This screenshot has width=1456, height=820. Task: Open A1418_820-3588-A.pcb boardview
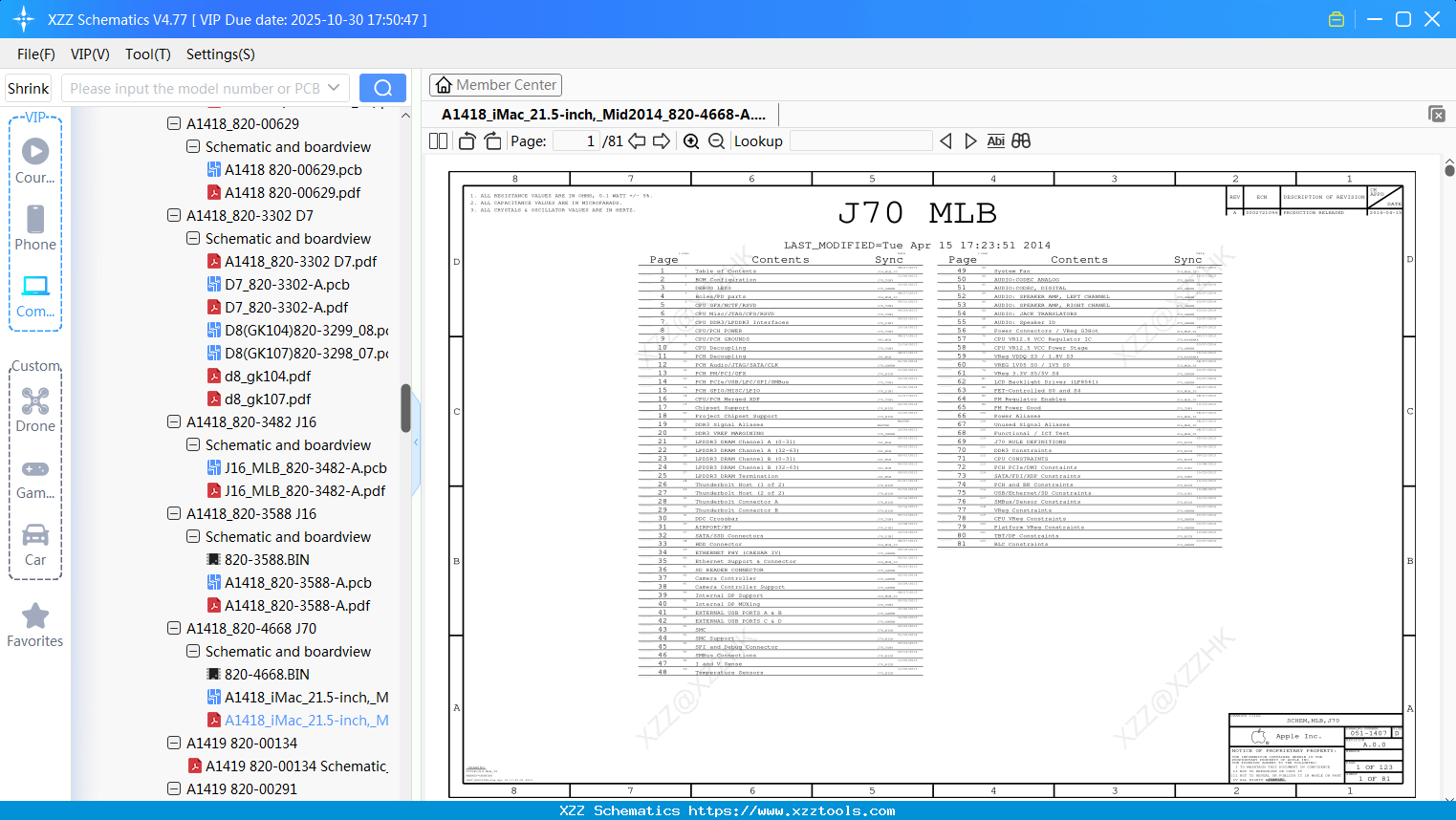[290, 583]
